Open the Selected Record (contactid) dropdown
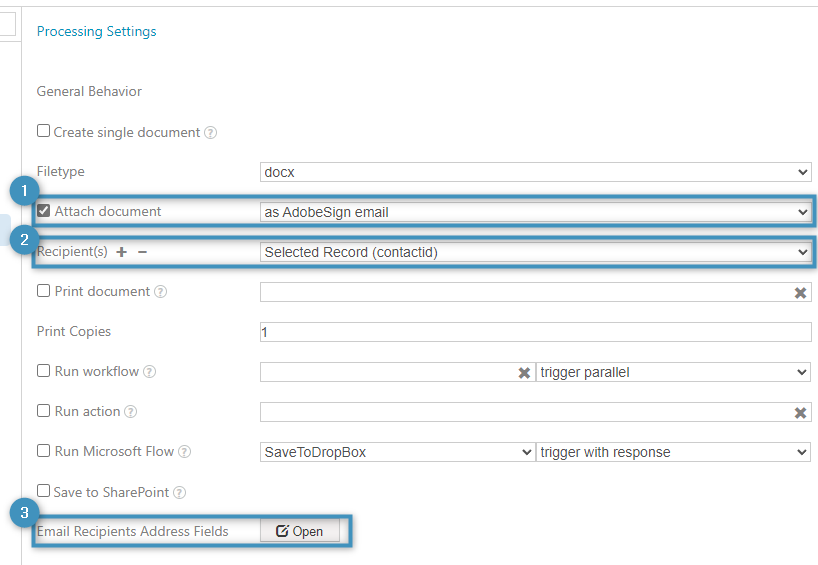Image resolution: width=818 pixels, height=565 pixels. [x=535, y=253]
